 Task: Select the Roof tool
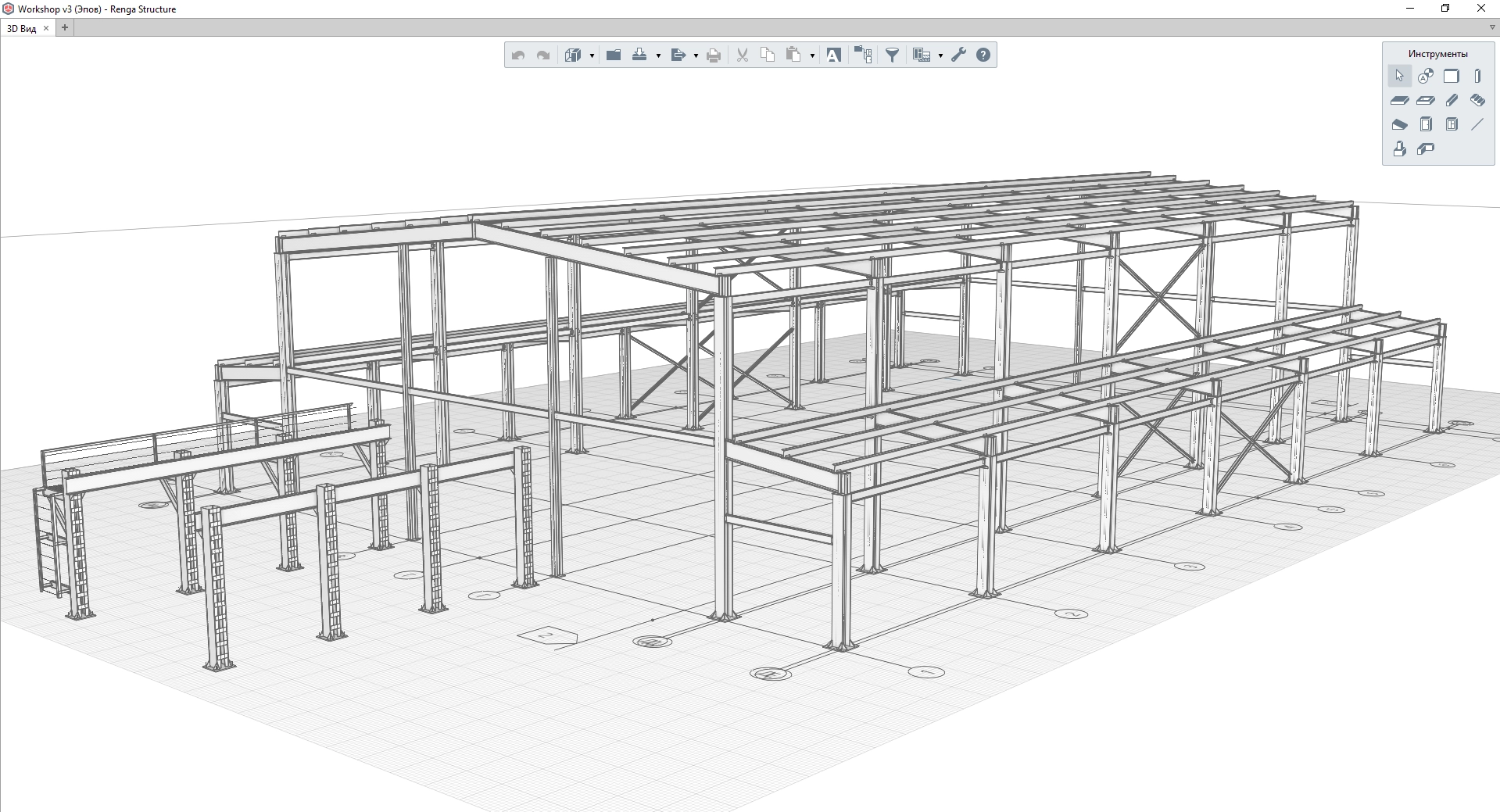click(x=1400, y=124)
